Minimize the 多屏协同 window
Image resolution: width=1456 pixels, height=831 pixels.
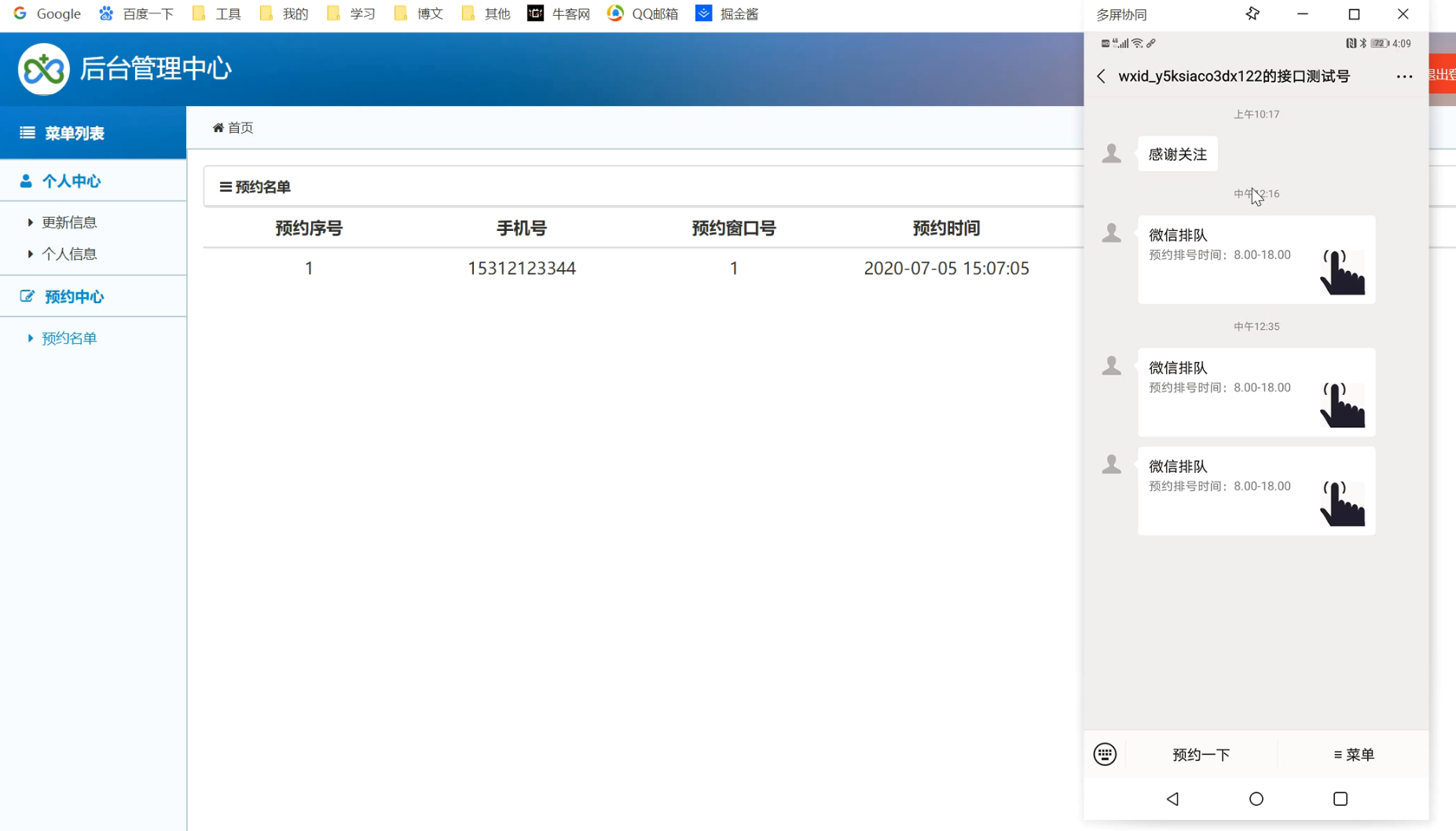tap(1302, 14)
